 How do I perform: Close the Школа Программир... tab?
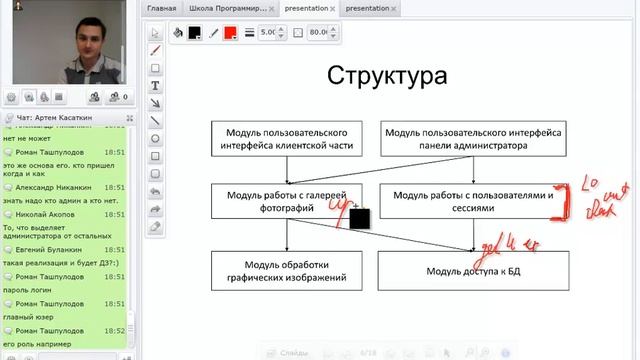coord(271,9)
